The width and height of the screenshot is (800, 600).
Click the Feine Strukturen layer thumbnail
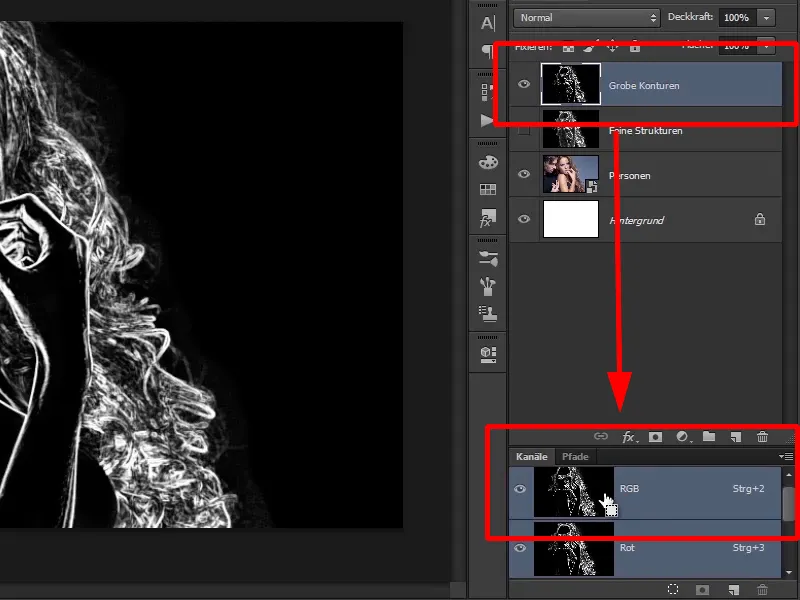[571, 129]
